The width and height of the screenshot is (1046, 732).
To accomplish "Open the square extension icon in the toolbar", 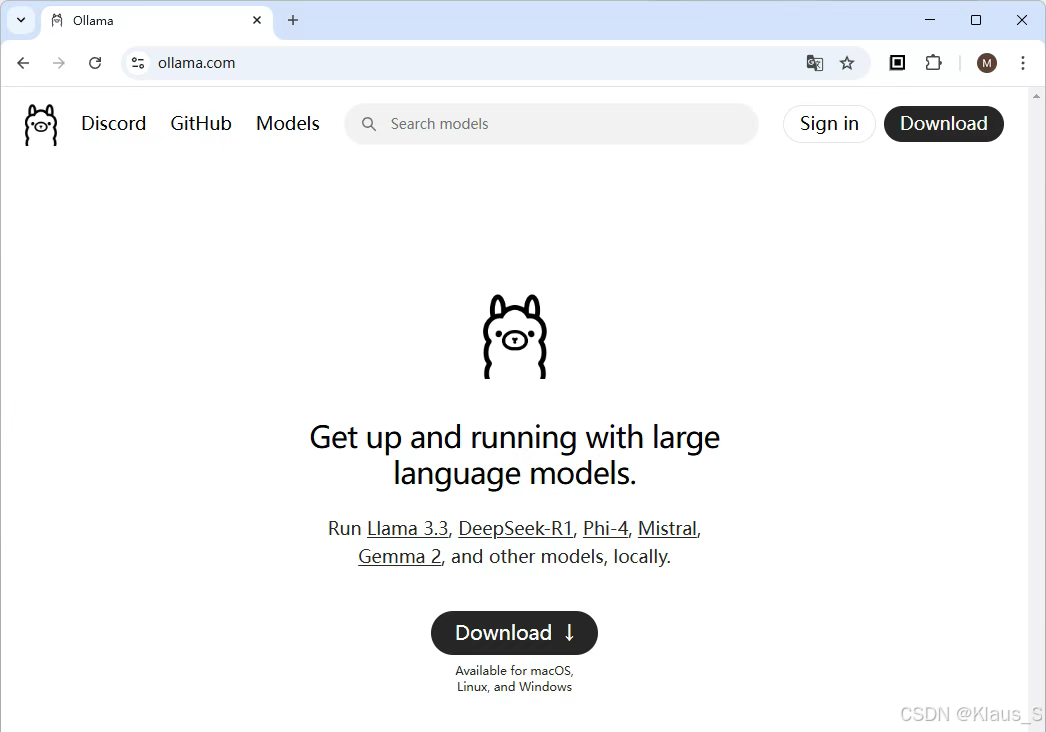I will click(x=897, y=63).
